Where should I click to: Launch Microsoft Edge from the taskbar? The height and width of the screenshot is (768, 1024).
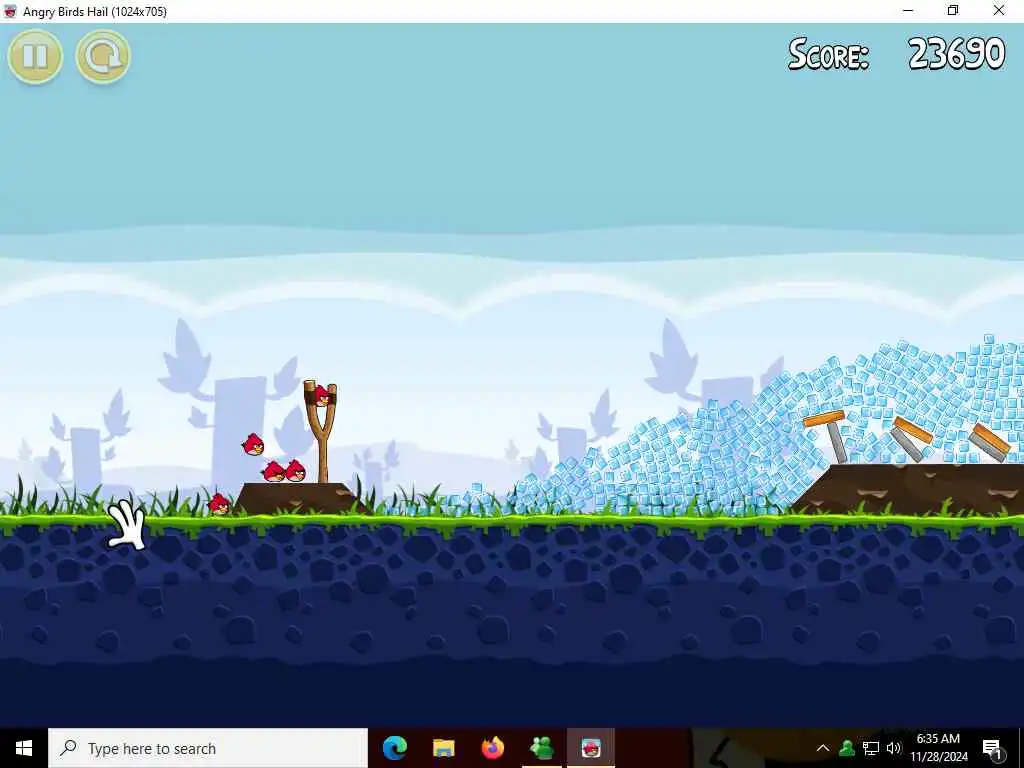(x=394, y=748)
